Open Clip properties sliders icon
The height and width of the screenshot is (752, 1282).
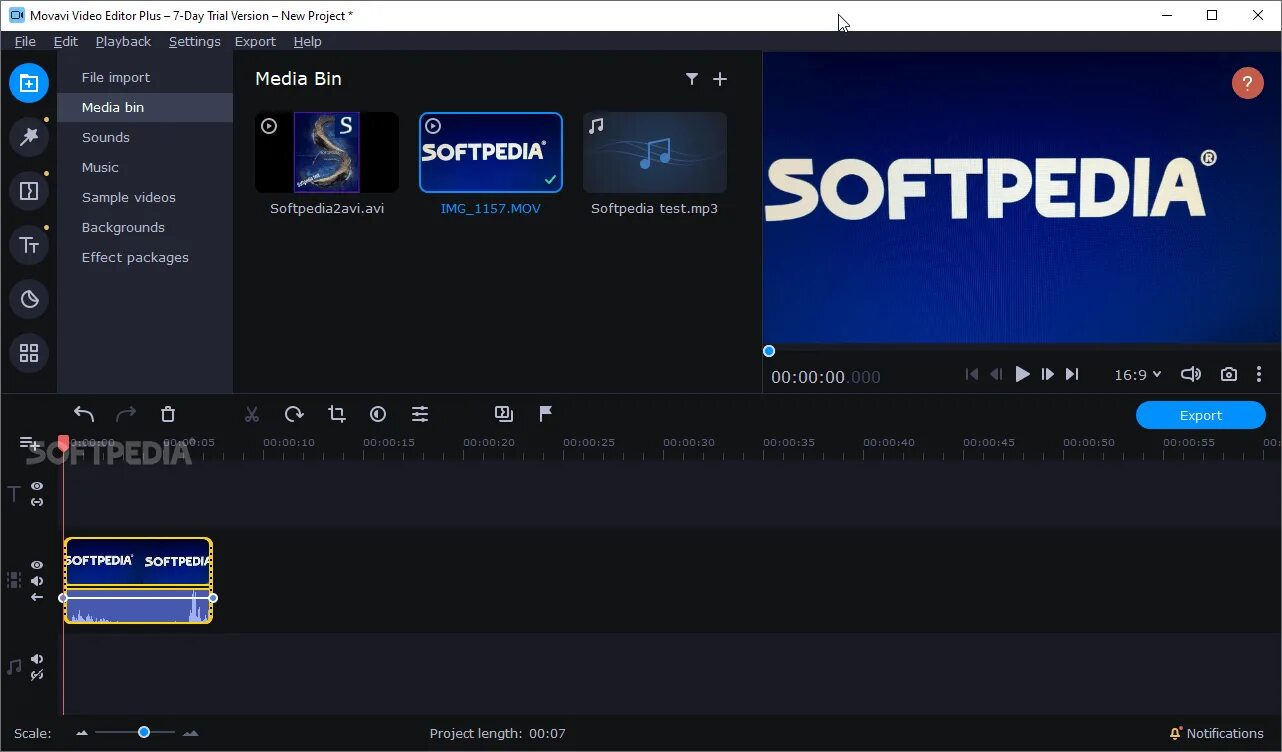[x=420, y=414]
